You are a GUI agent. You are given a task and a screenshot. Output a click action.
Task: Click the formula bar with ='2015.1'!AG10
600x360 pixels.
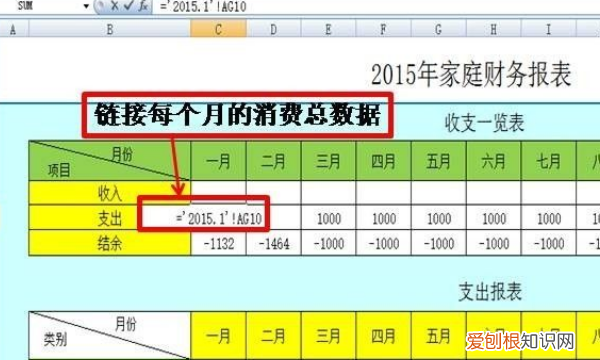[375, 7]
